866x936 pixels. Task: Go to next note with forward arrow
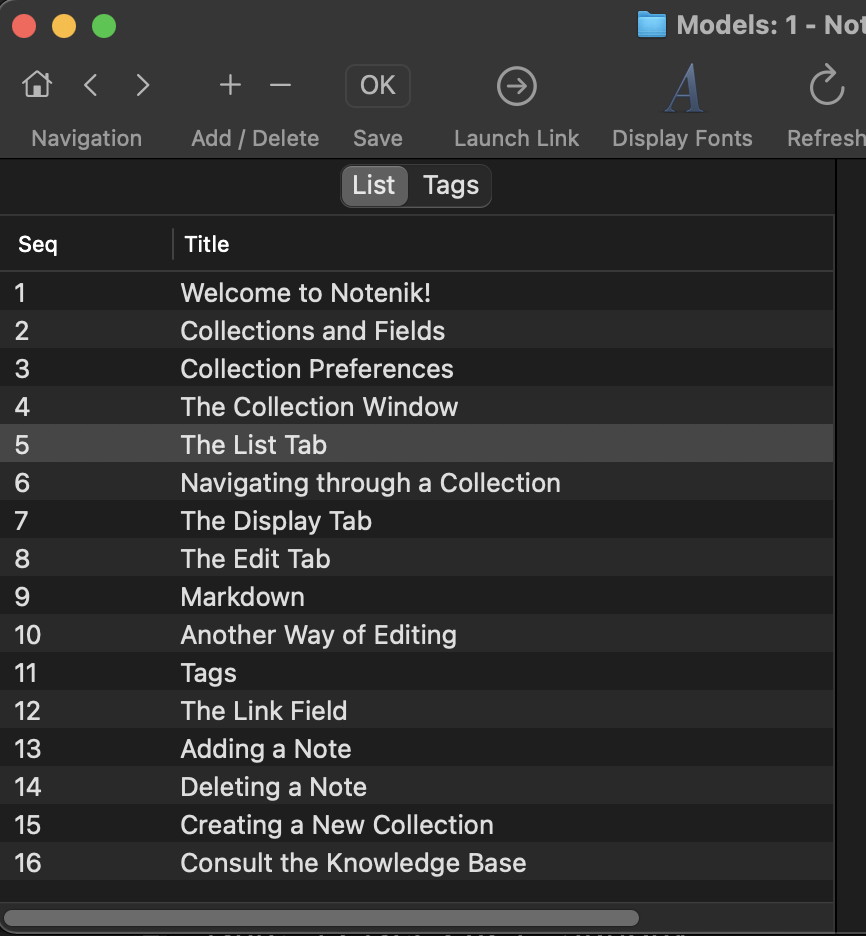pyautogui.click(x=143, y=86)
